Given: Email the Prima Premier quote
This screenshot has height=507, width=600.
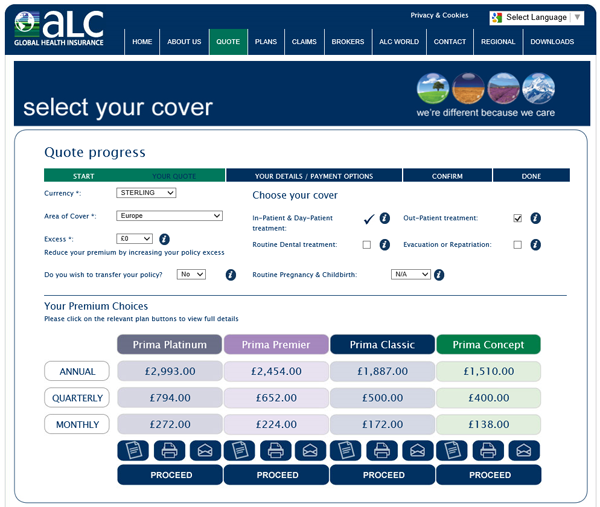Looking at the screenshot, I should click(x=310, y=450).
